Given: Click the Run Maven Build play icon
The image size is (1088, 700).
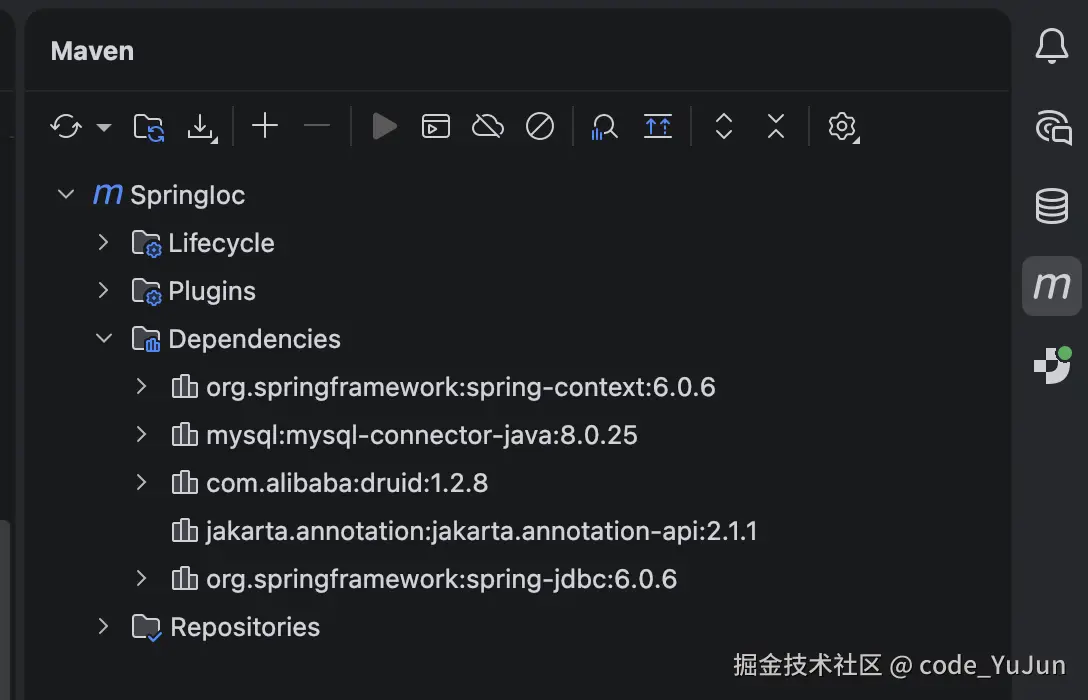Looking at the screenshot, I should 384,127.
